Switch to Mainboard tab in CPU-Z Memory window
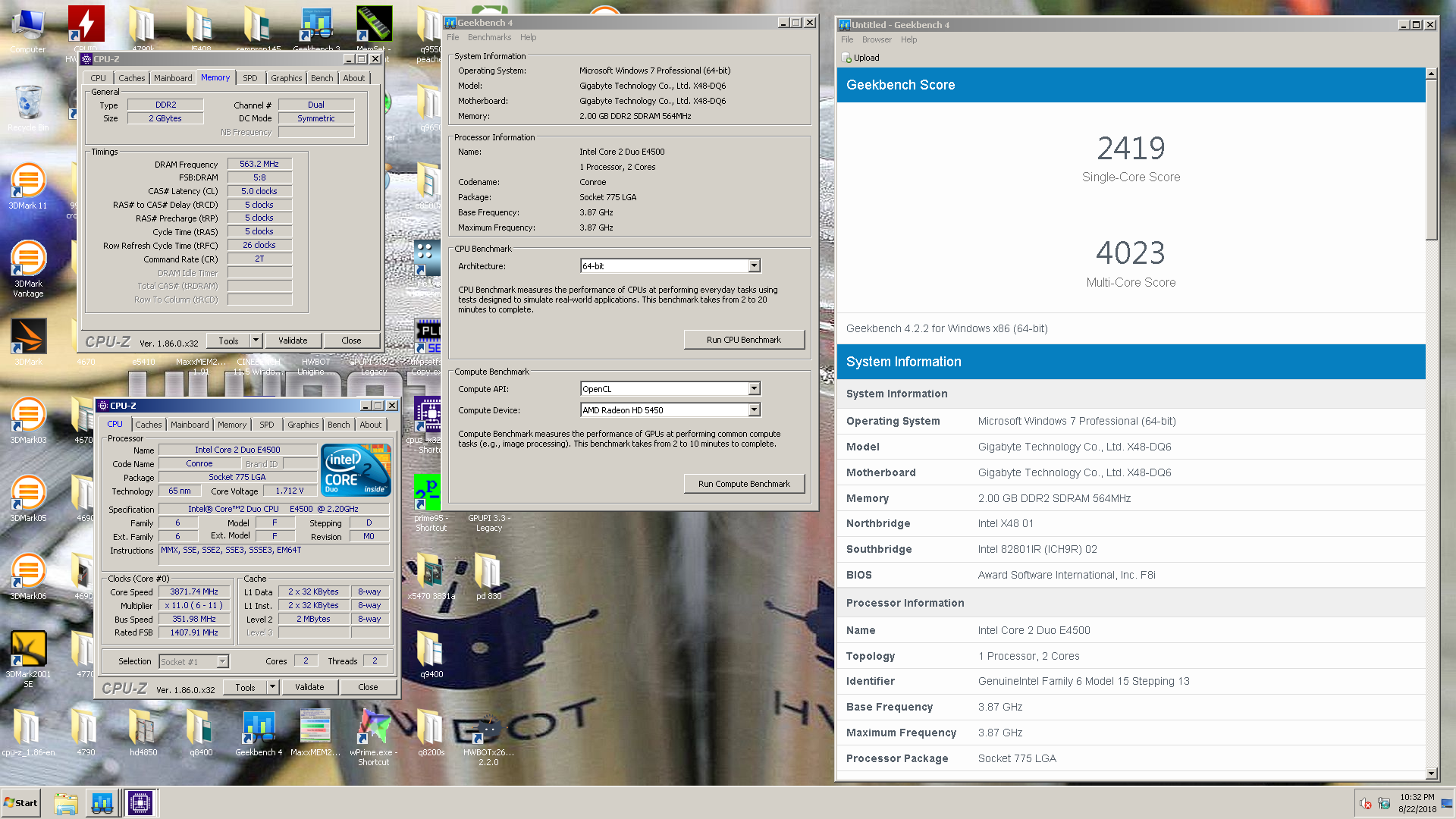Viewport: 1456px width, 819px height. [x=173, y=78]
